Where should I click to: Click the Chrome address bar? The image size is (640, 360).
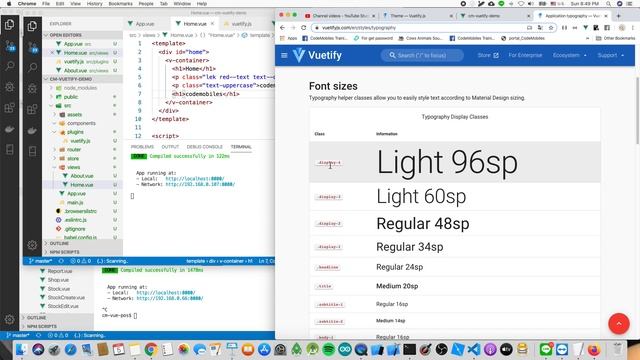pyautogui.click(x=420, y=28)
